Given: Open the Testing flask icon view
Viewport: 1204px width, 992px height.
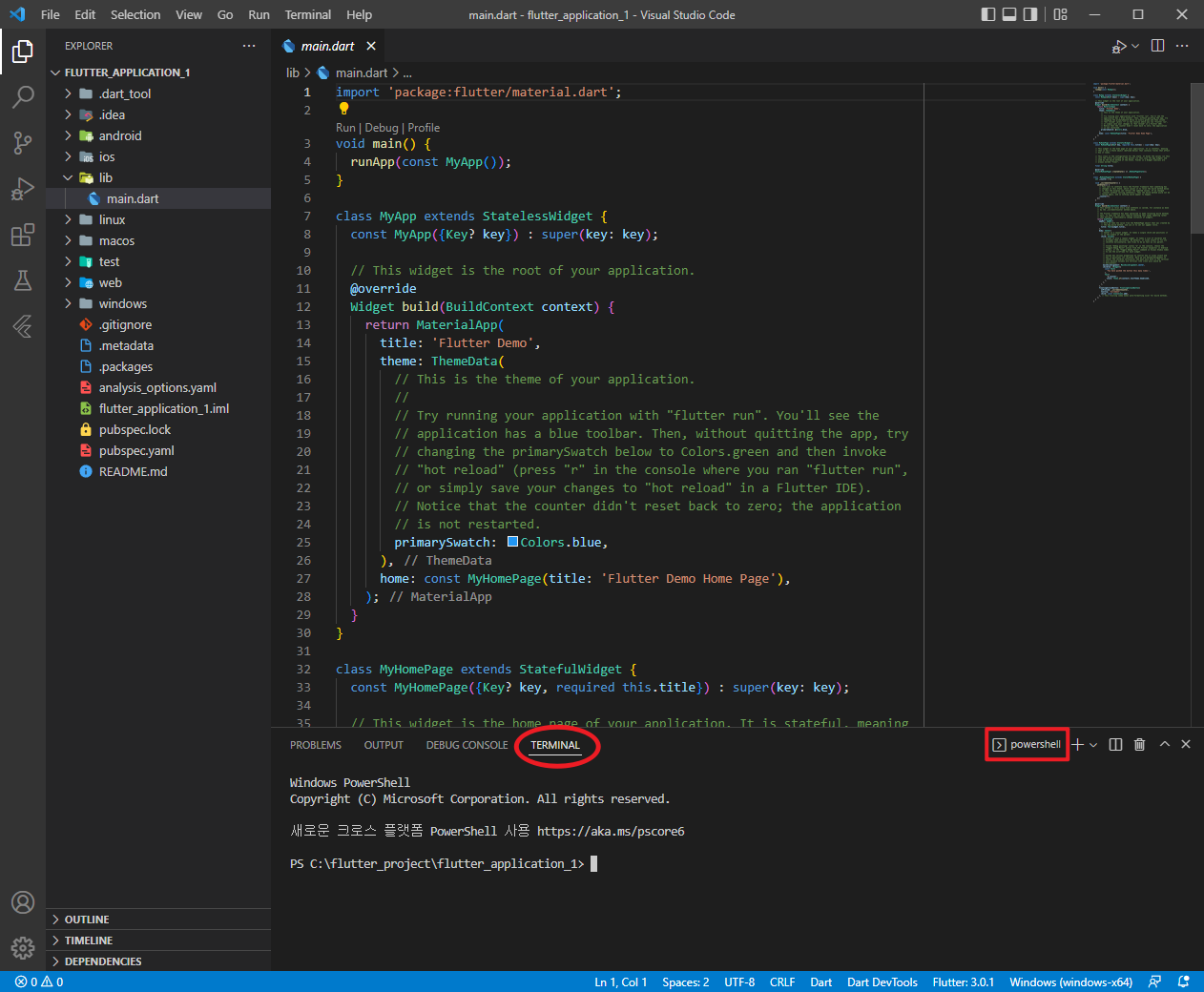Looking at the screenshot, I should 23,279.
